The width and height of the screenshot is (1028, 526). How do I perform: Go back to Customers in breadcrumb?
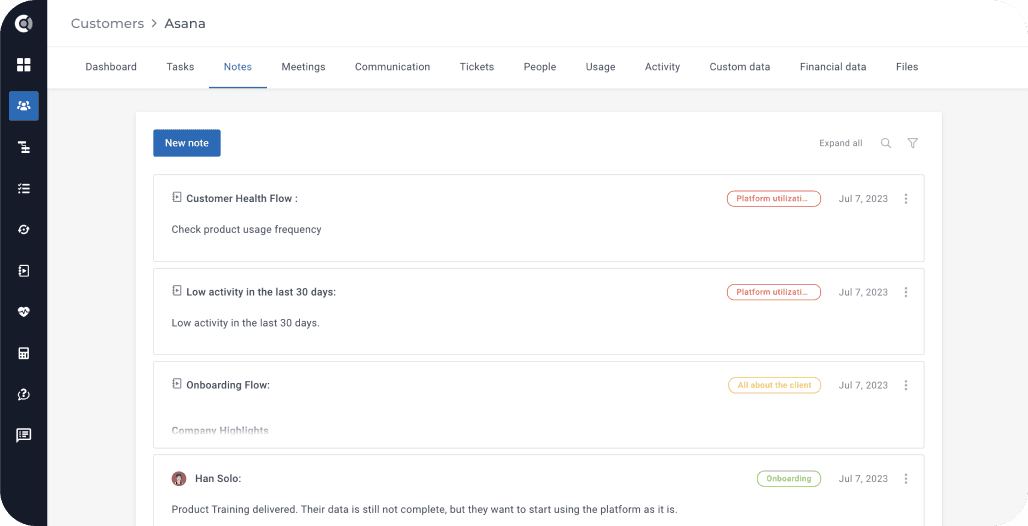click(x=108, y=24)
